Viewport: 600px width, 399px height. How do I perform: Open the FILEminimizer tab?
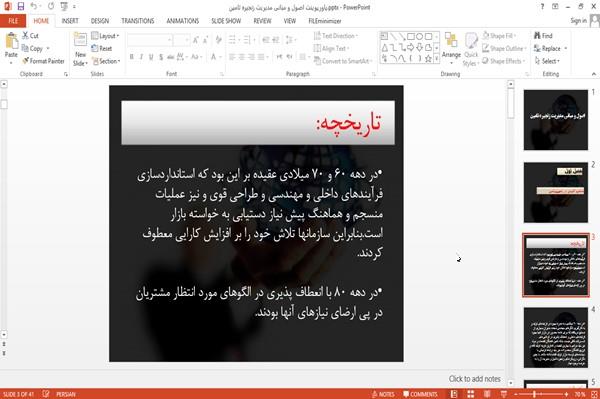[x=324, y=21]
